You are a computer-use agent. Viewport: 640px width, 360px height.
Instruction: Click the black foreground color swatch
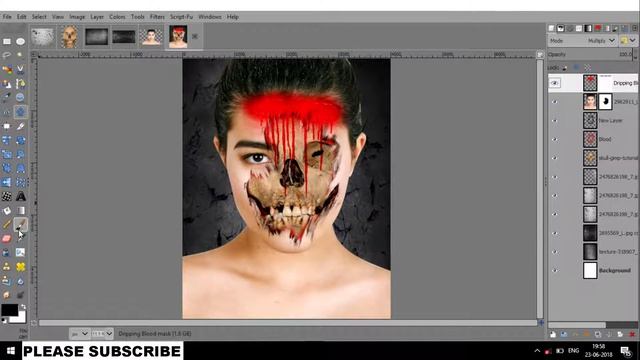click(9, 310)
